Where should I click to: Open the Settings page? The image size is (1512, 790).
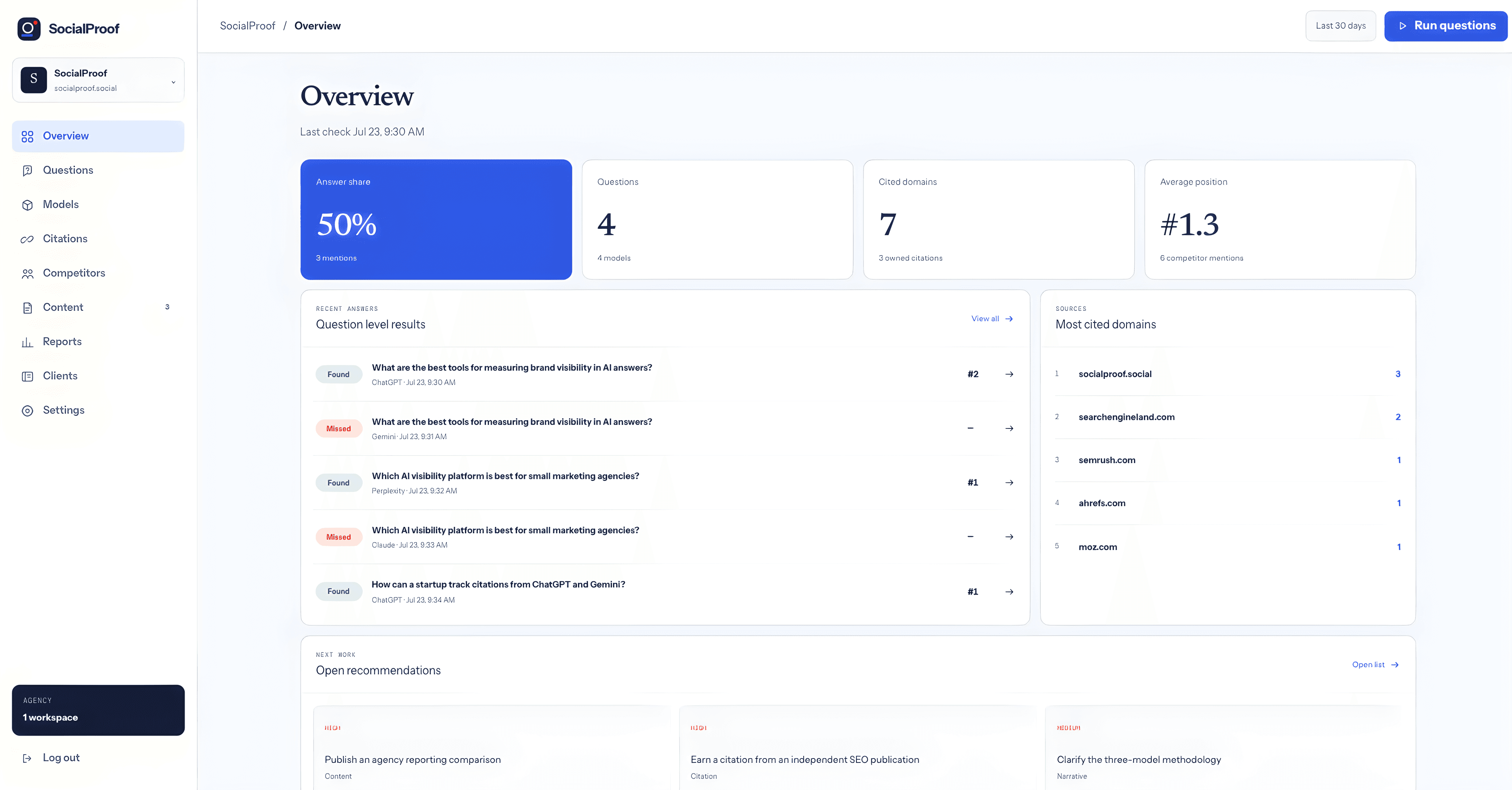pos(98,411)
